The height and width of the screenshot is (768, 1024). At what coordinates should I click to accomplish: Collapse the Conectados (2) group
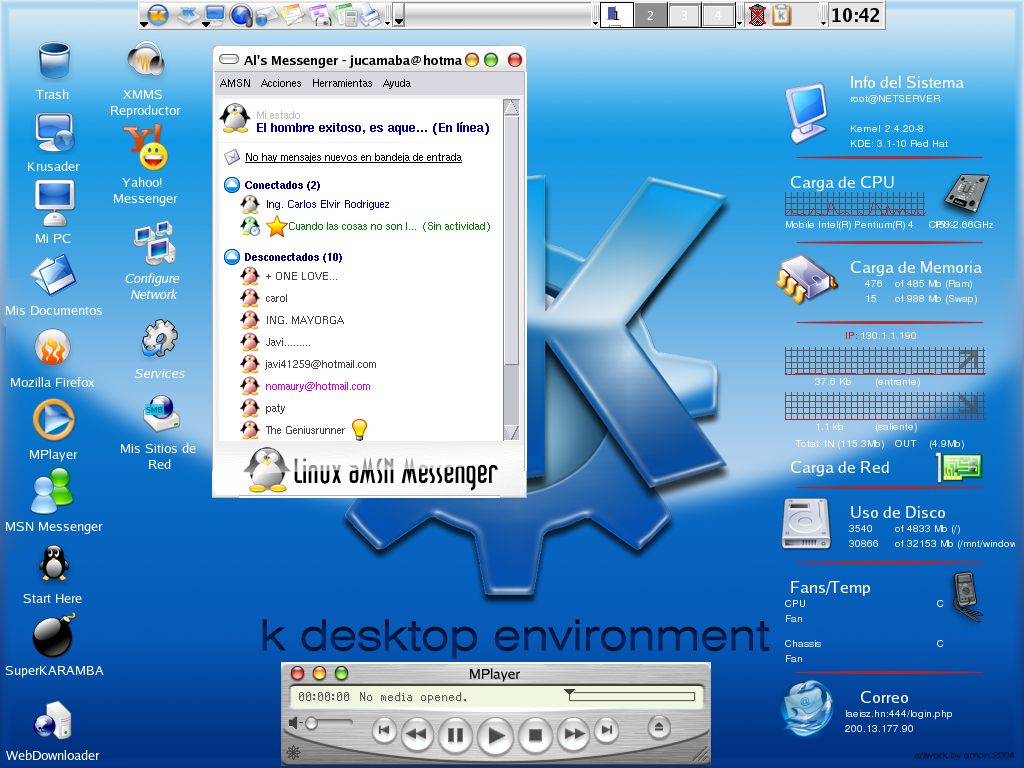(232, 185)
